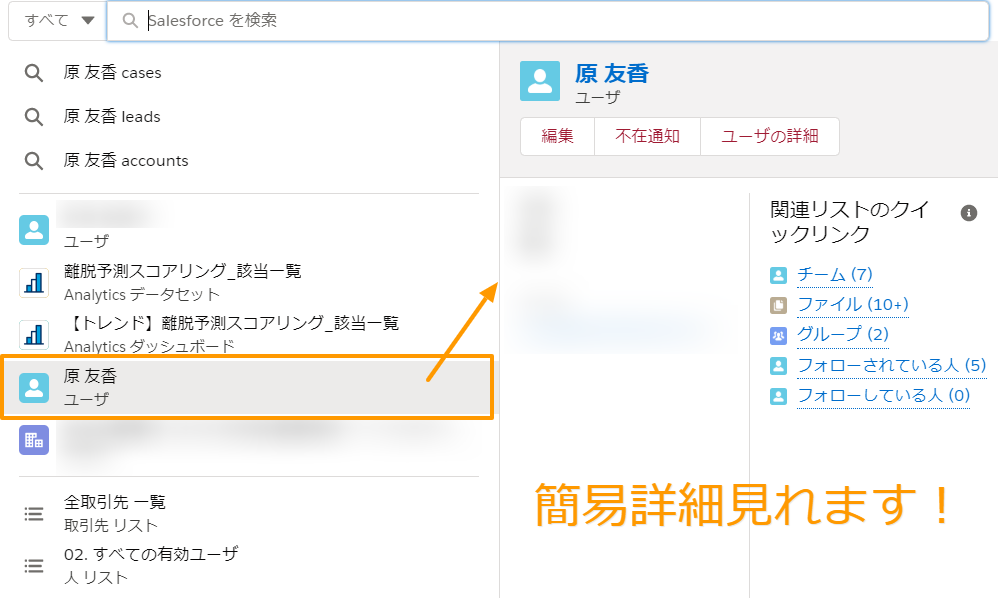Viewport: 998px width, 598px height.
Task: Click the Salesforce を検索 search field
Action: (548, 21)
